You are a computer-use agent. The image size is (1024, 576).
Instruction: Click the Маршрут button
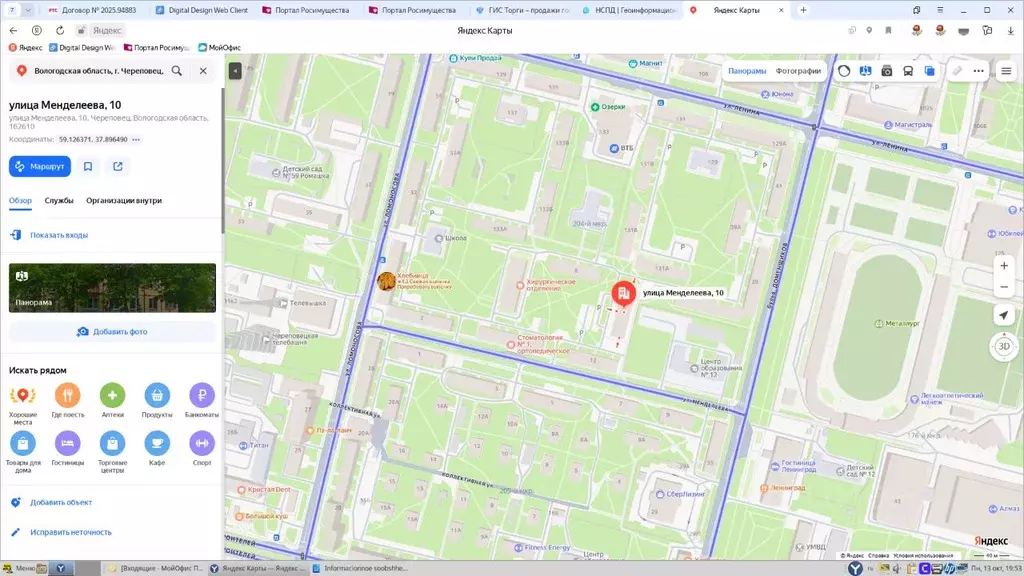pos(40,166)
